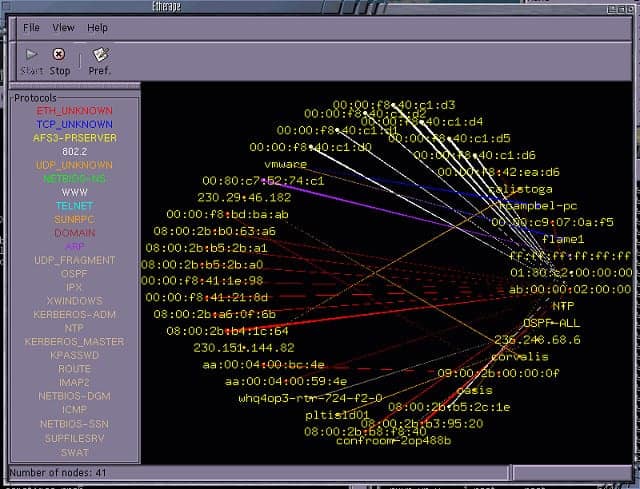Select the TELNET protocol label
Screen dimensions: 640x489
(75, 206)
